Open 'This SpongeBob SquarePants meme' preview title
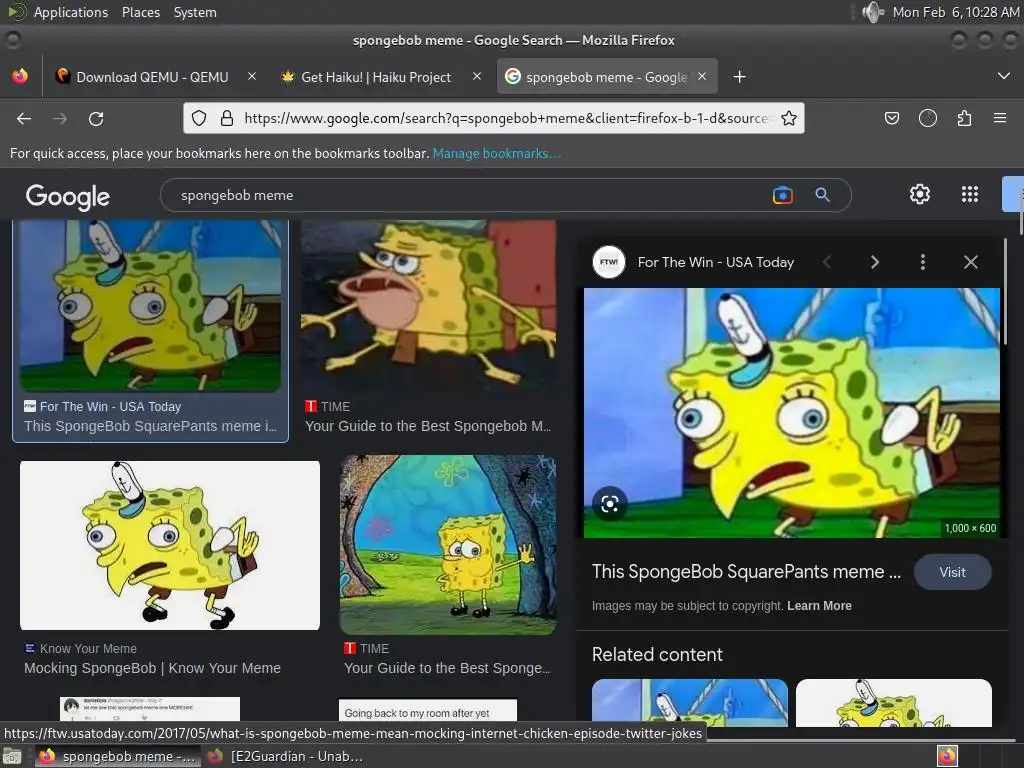Image resolution: width=1024 pixels, height=768 pixels. pyautogui.click(x=746, y=571)
